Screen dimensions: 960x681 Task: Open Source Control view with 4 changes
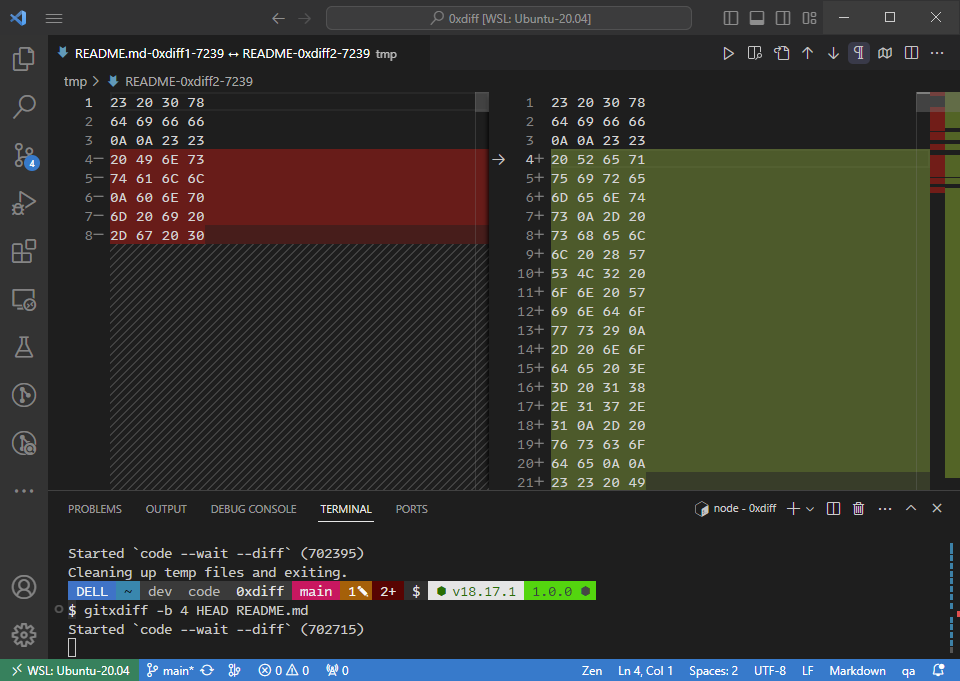click(24, 155)
